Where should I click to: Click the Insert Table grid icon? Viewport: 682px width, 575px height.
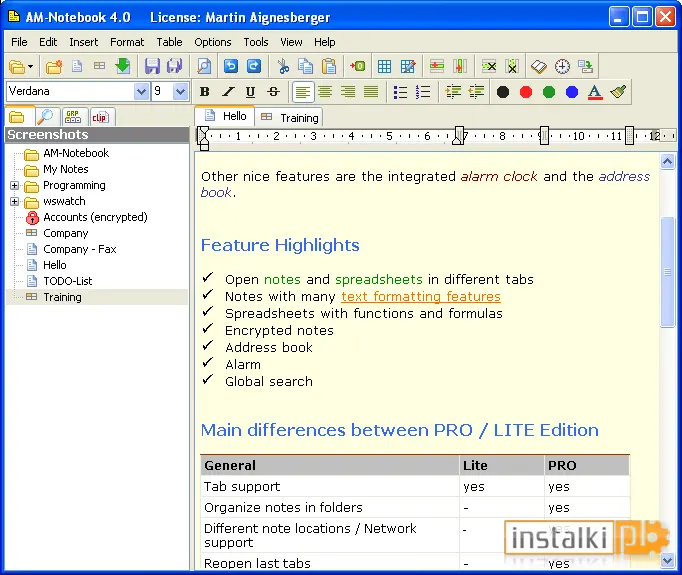pos(384,67)
